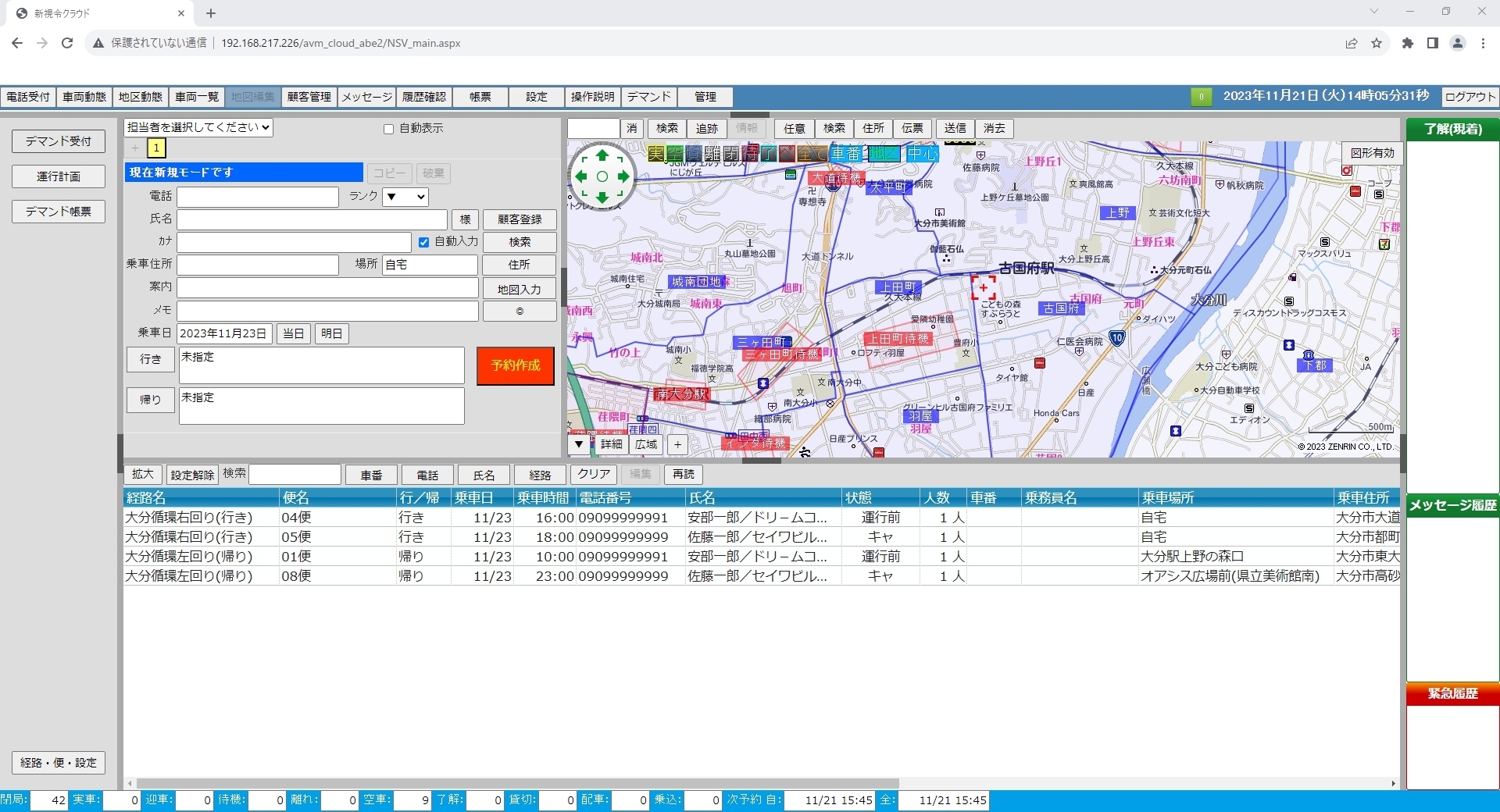Toggle the 図形有効 map button

[1372, 153]
